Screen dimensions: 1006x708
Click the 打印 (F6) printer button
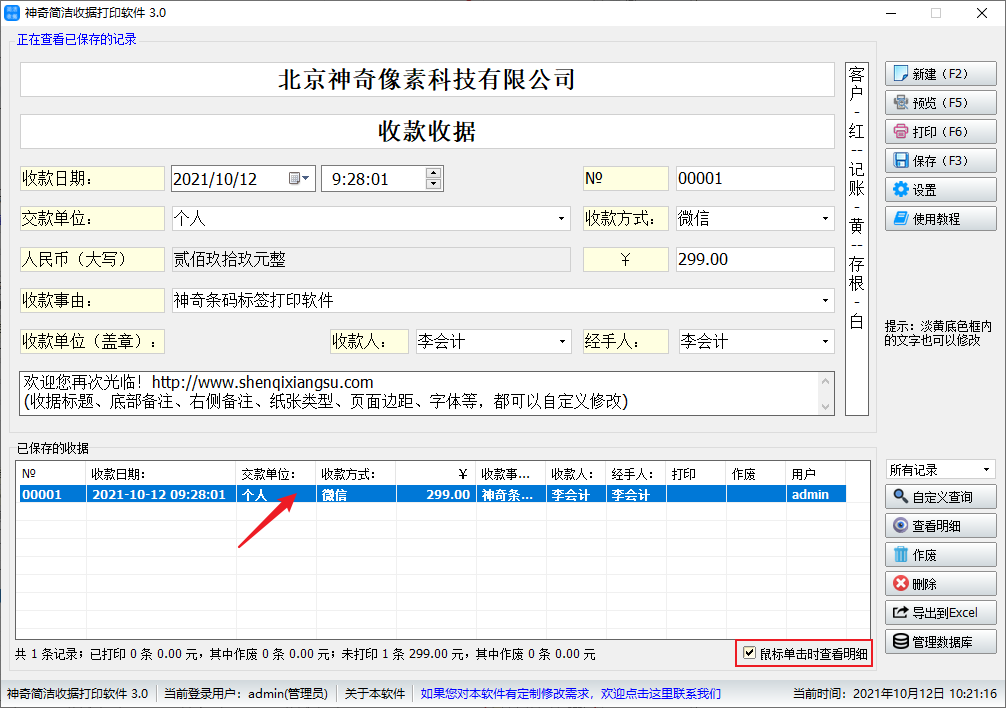click(940, 132)
